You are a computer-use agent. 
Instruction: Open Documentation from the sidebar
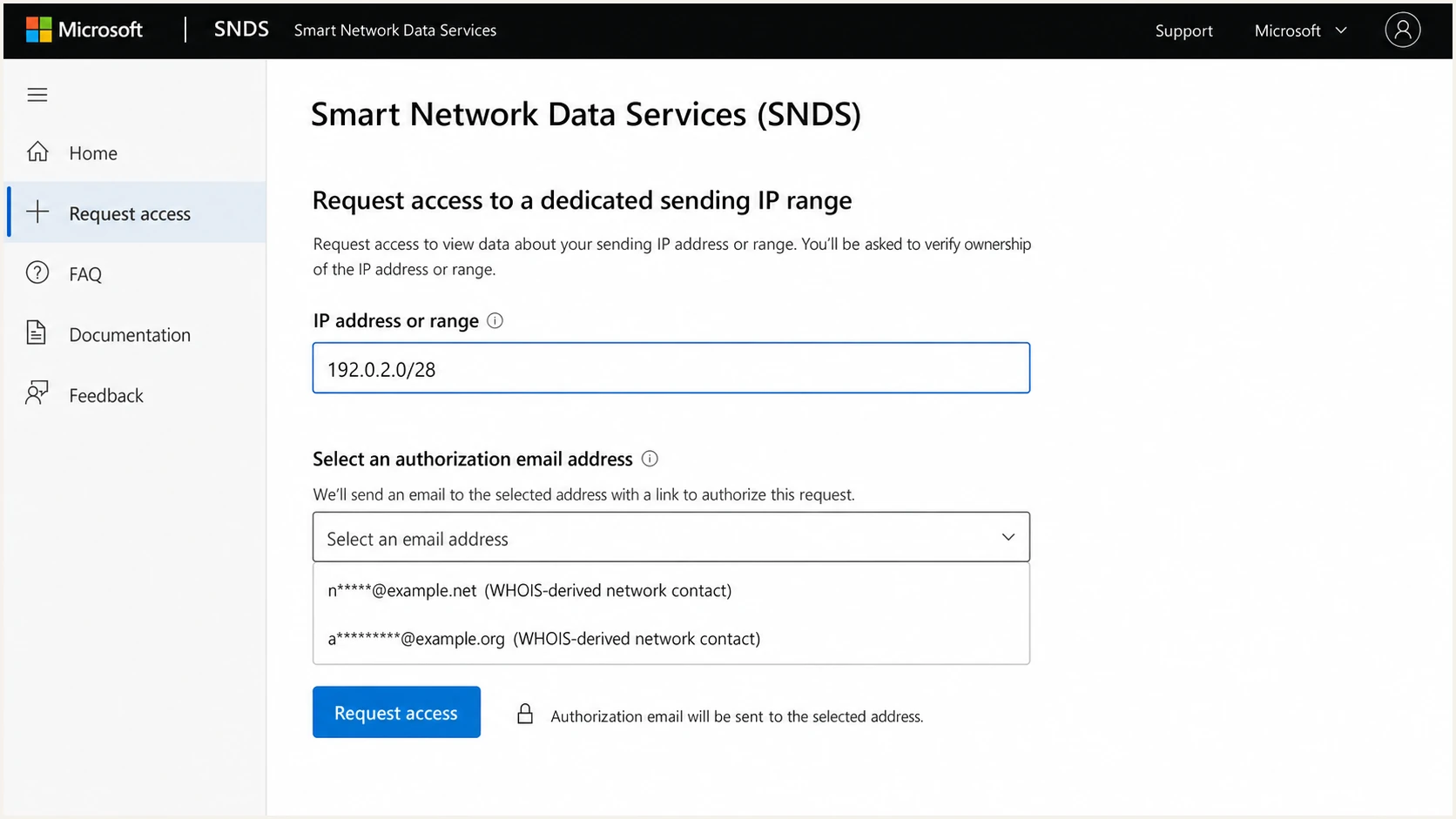click(136, 334)
